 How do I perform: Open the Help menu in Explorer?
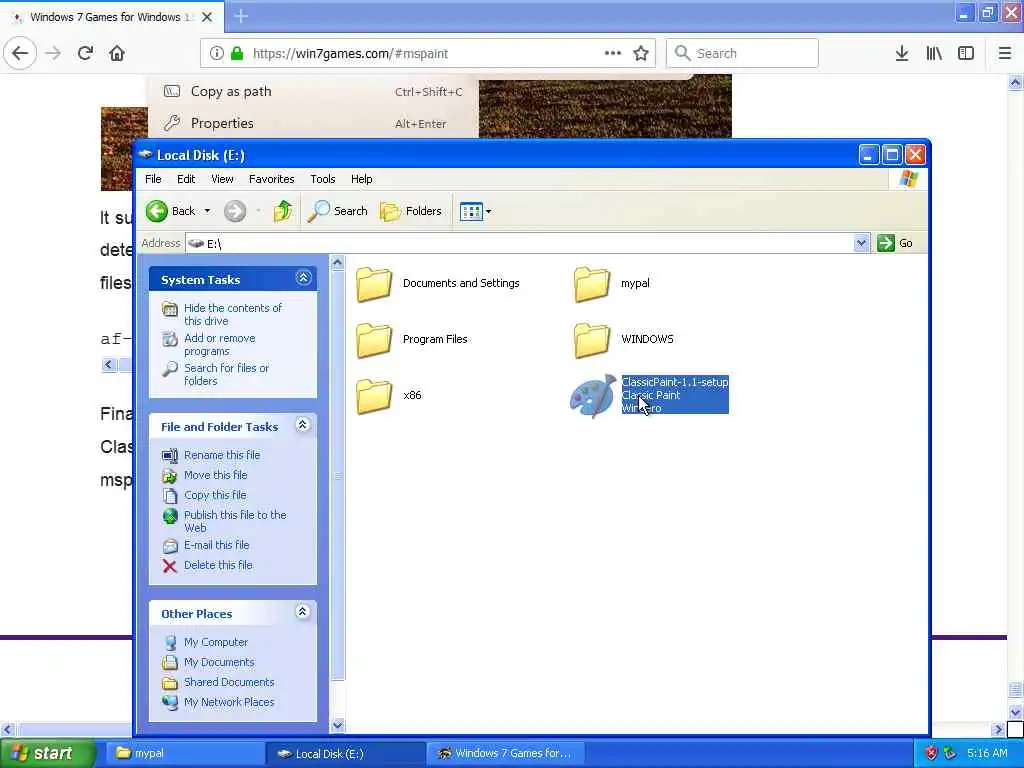tap(361, 179)
